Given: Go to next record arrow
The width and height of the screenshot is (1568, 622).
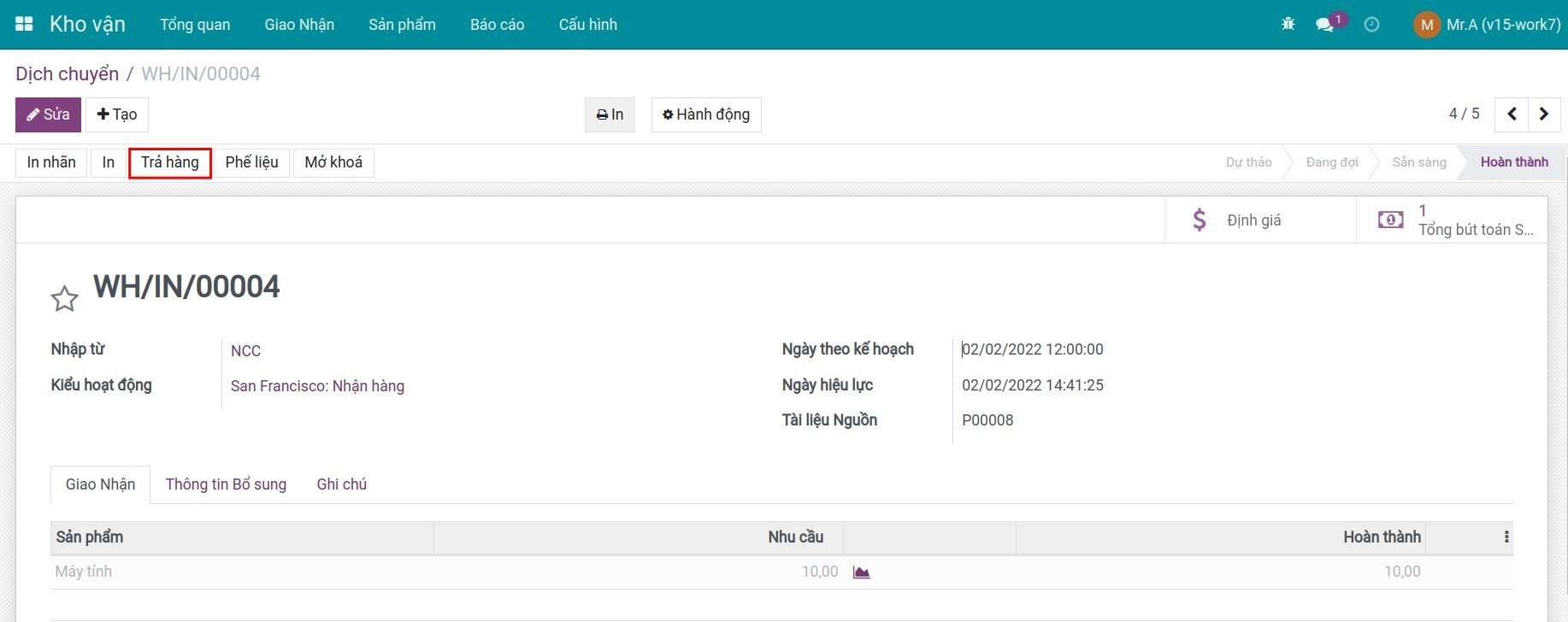Looking at the screenshot, I should coord(1544,114).
